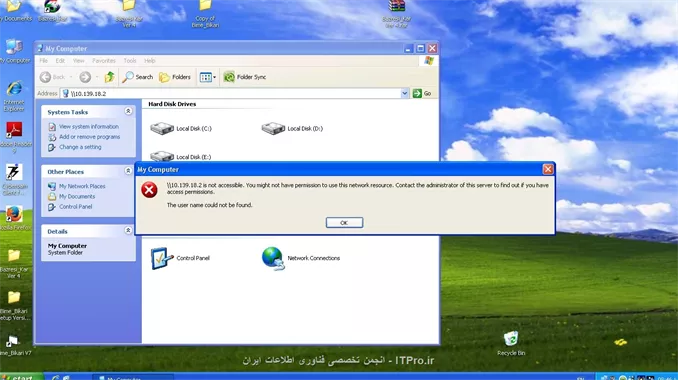Click Recycle Bin on desktop
This screenshot has width=678, height=380.
[511, 344]
